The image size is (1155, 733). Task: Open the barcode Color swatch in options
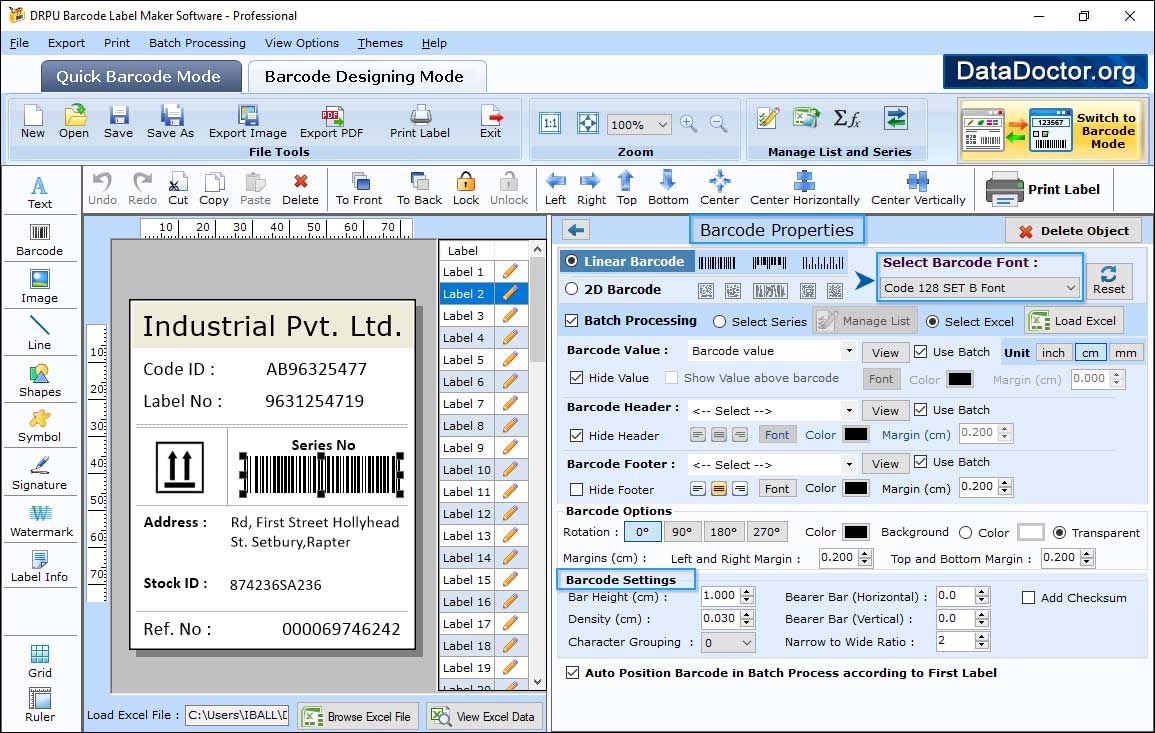point(855,532)
